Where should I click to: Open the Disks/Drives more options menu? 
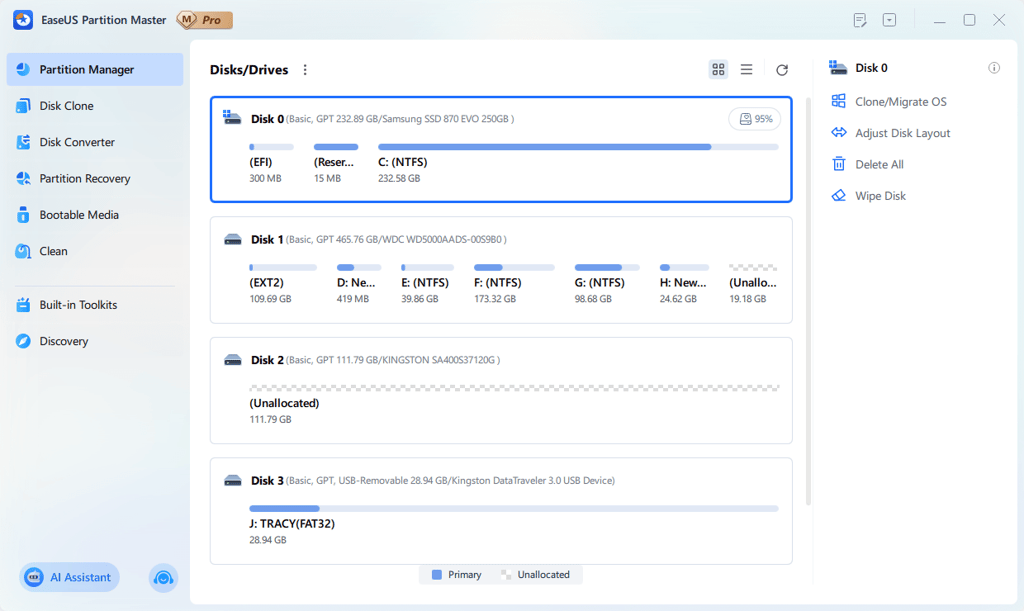tap(305, 70)
